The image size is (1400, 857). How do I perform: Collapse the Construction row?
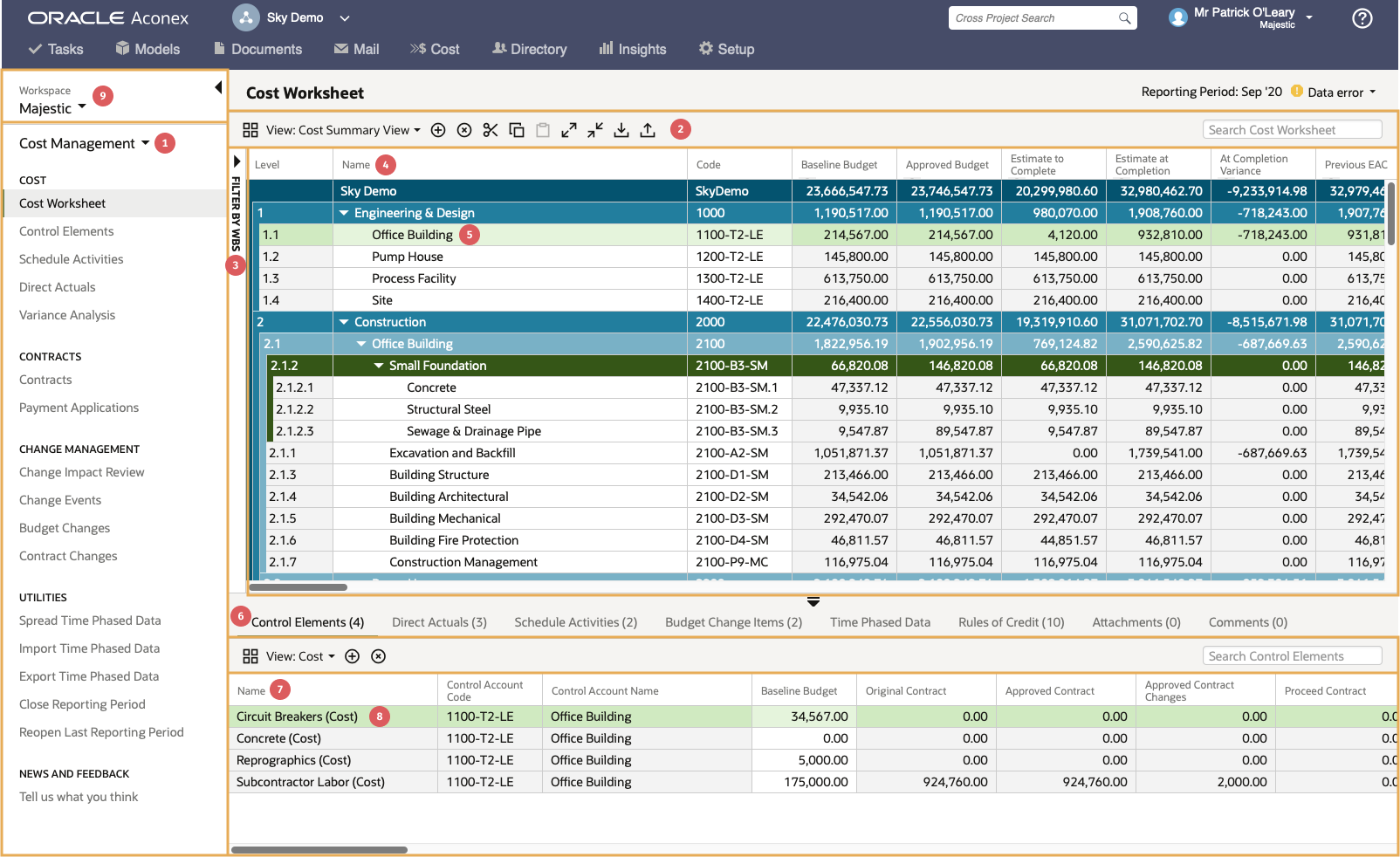(344, 322)
